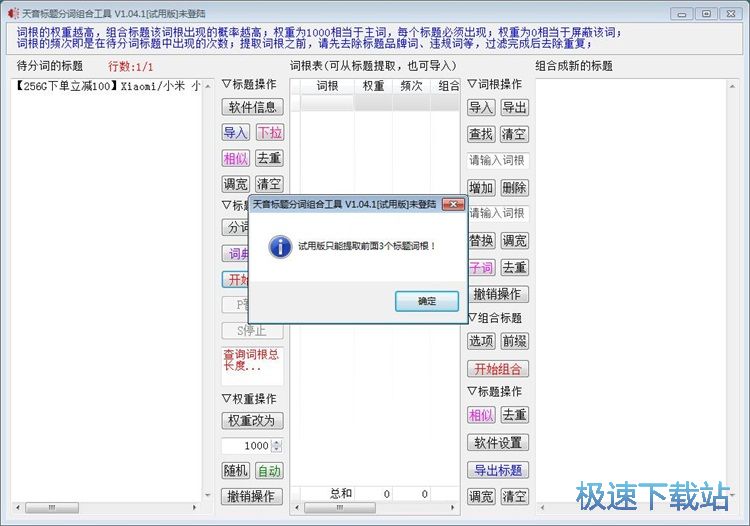
Task: Click the 替换 button
Action: (x=482, y=241)
